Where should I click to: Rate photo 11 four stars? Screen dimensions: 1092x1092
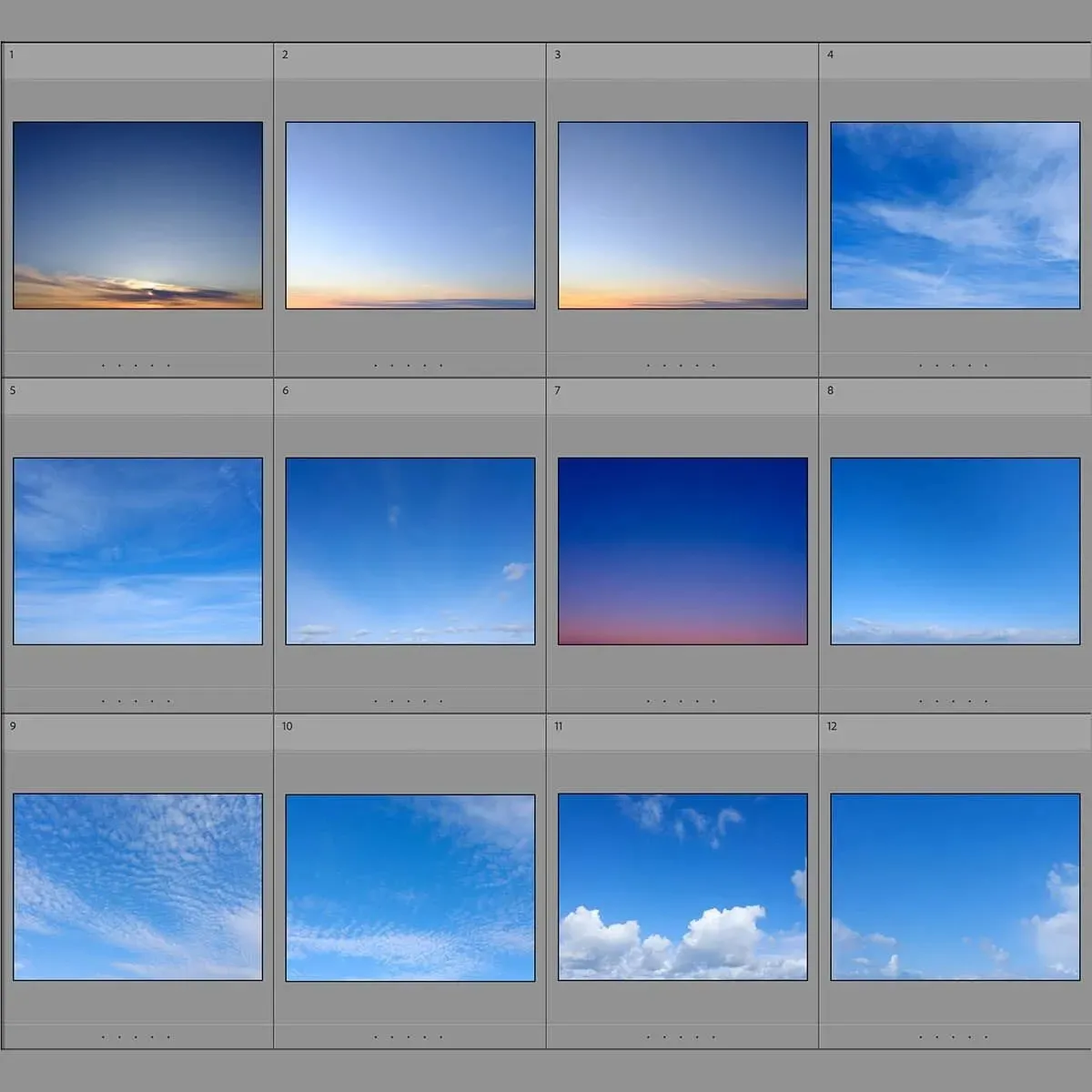[x=697, y=1037]
